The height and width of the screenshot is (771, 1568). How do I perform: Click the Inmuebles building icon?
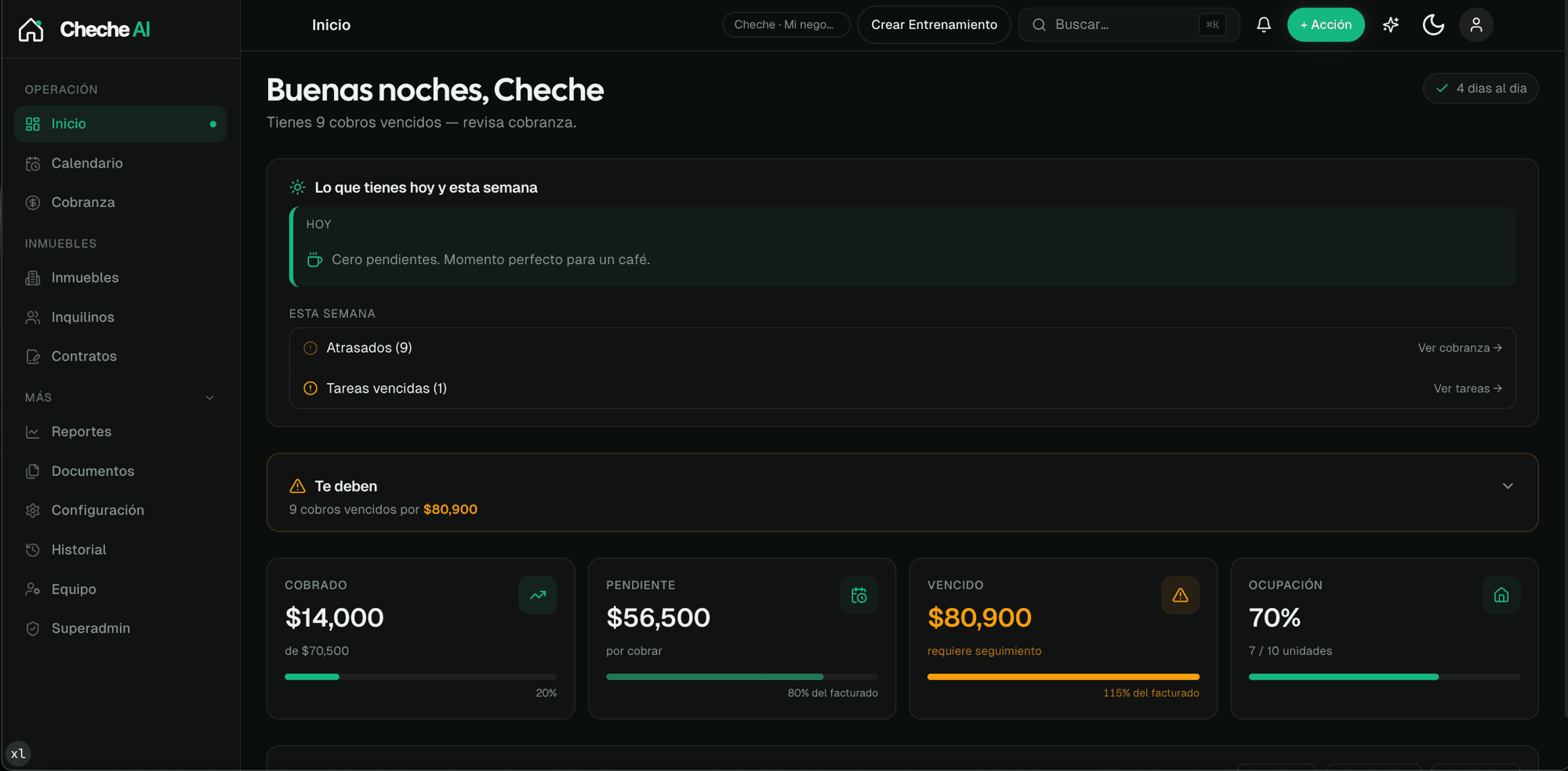click(33, 278)
